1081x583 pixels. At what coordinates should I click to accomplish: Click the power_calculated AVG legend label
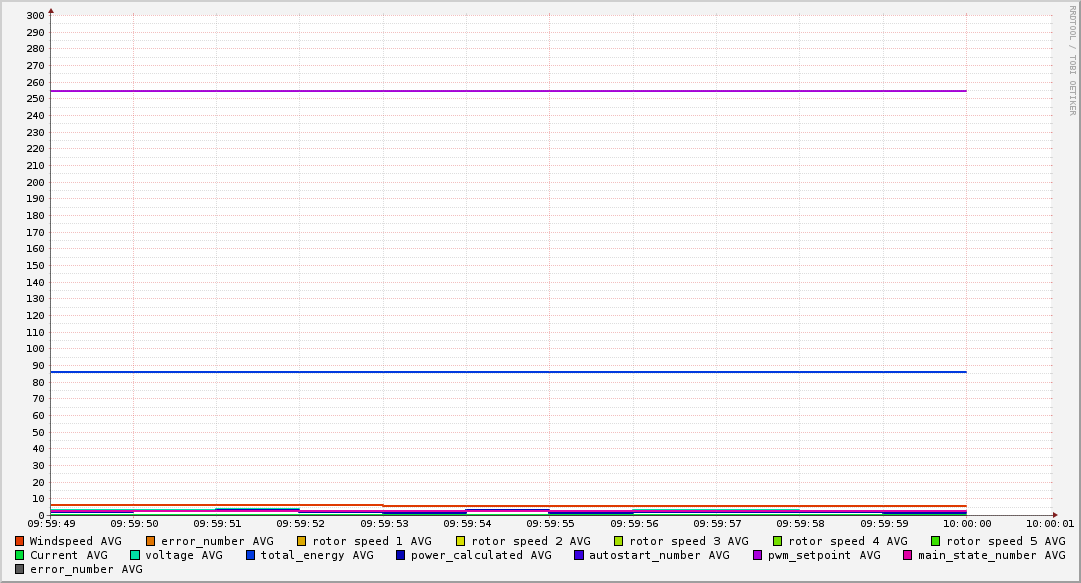480,555
